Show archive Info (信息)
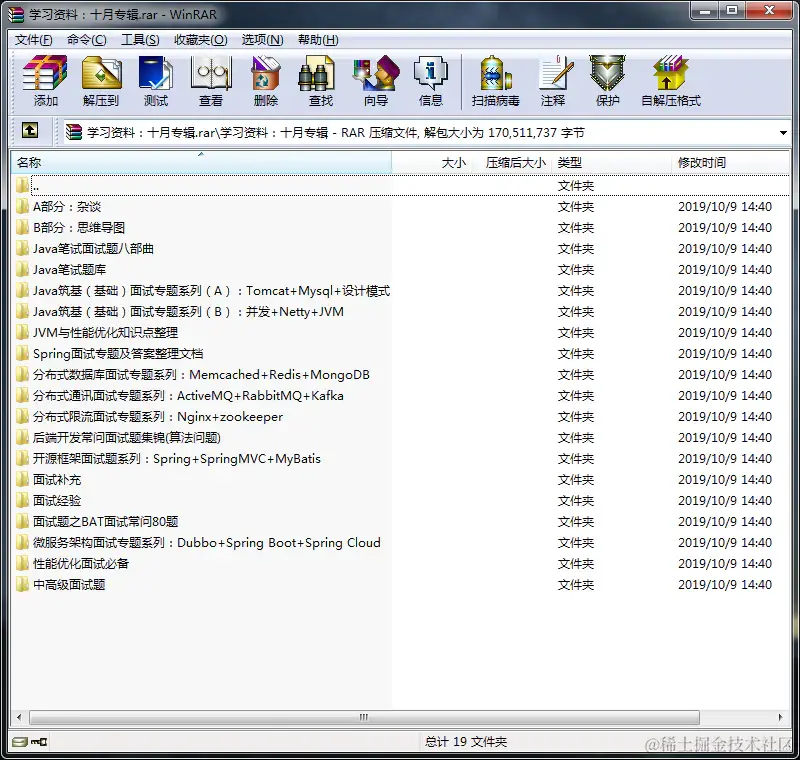 pyautogui.click(x=431, y=81)
